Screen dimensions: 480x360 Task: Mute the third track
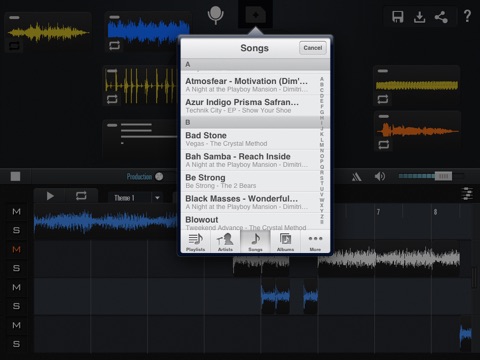[16, 287]
